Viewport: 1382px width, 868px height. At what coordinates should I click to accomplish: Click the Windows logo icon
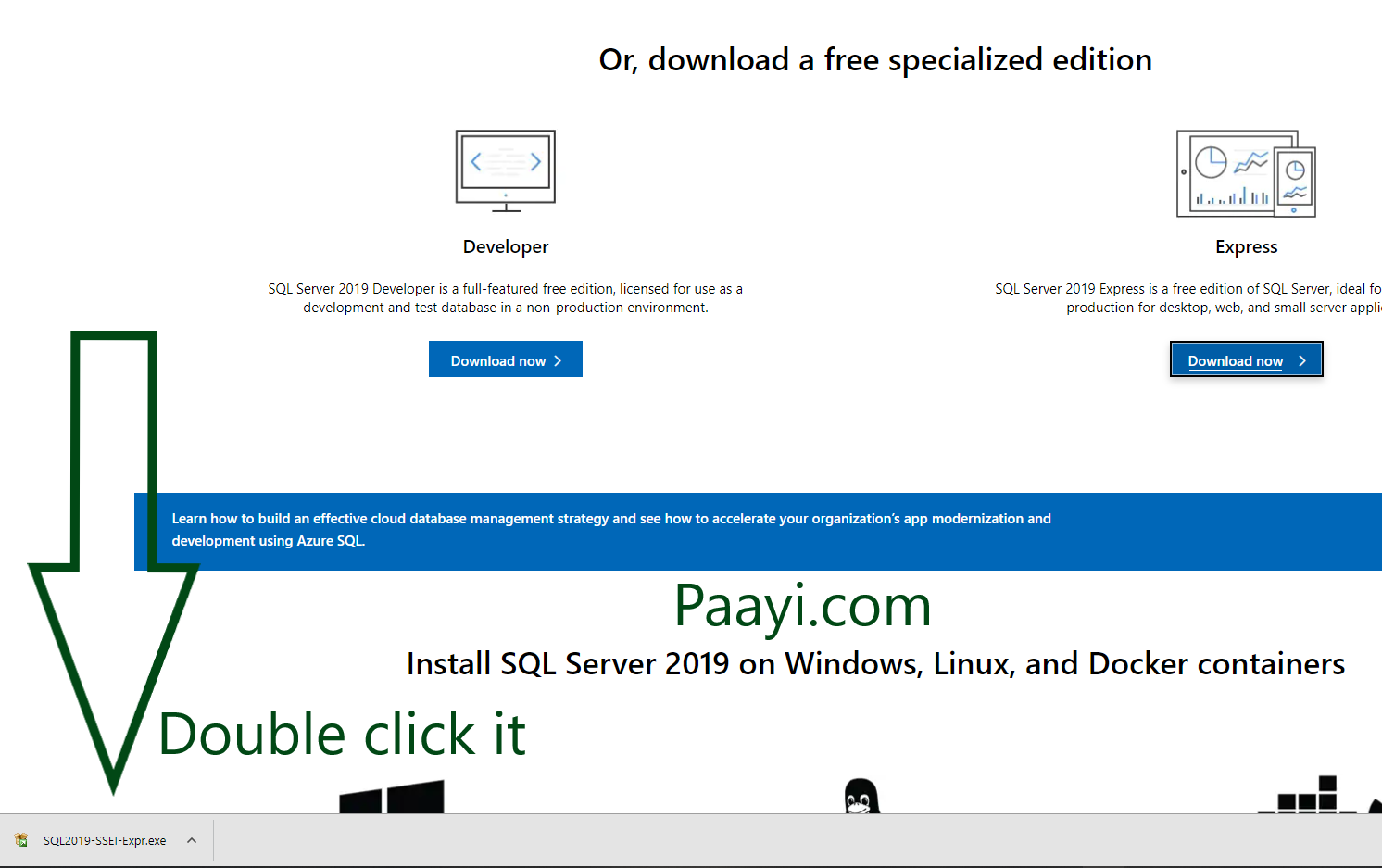pyautogui.click(x=392, y=798)
